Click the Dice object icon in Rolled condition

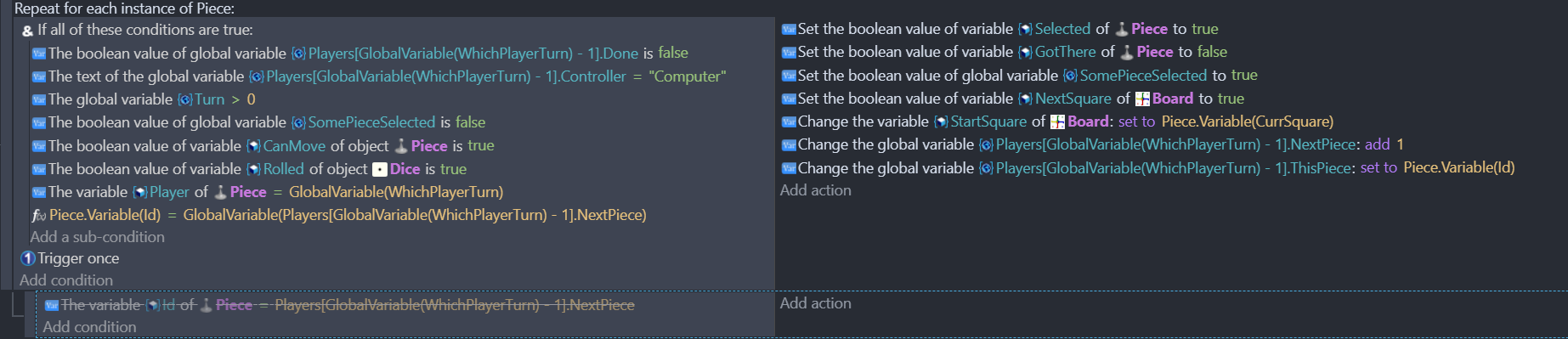380,169
